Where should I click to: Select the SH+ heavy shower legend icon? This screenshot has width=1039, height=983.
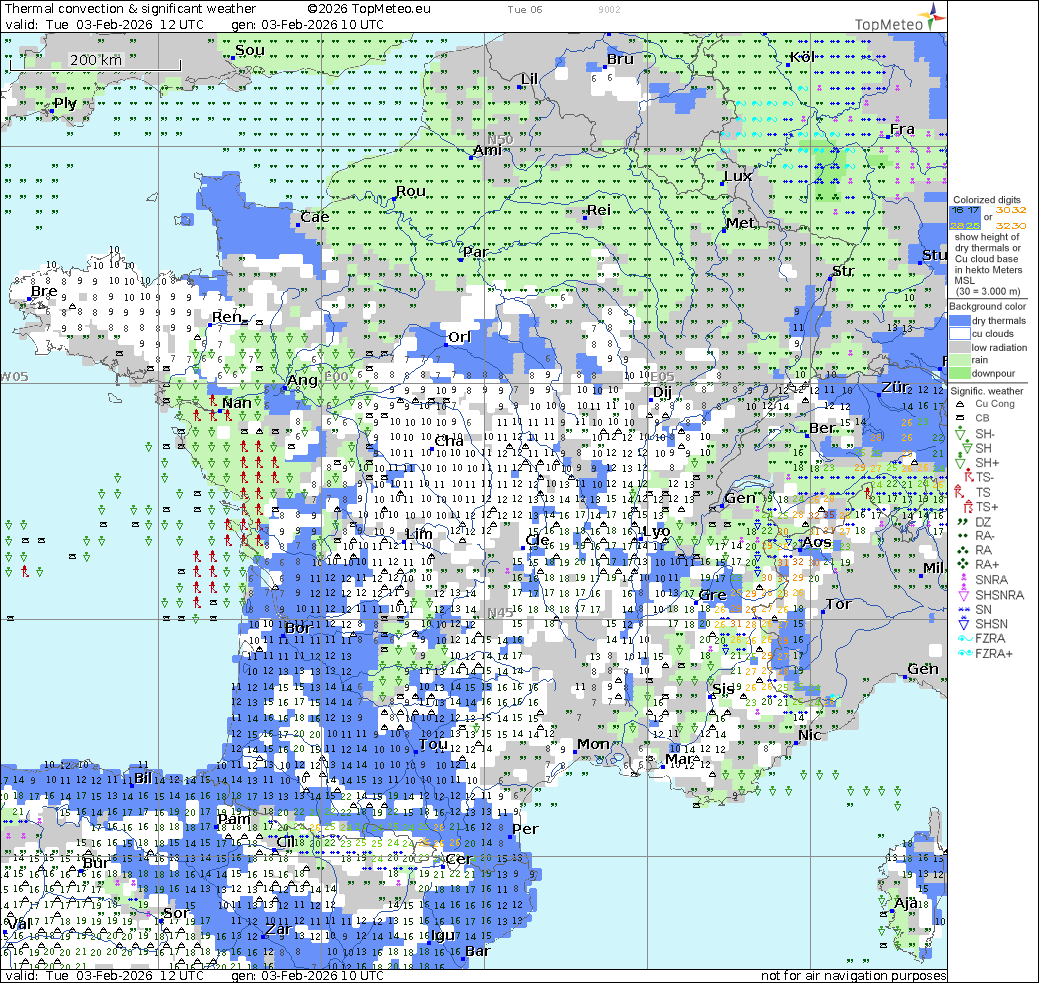(958, 463)
